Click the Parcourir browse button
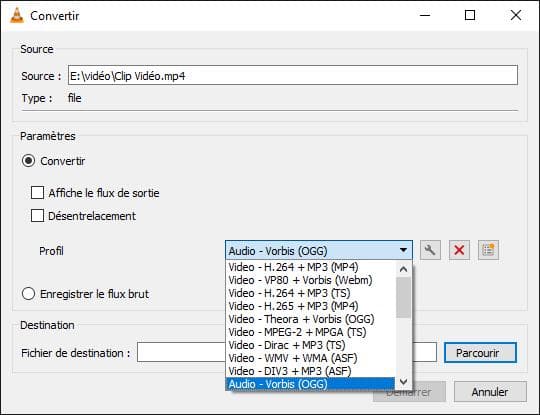 [x=480, y=353]
